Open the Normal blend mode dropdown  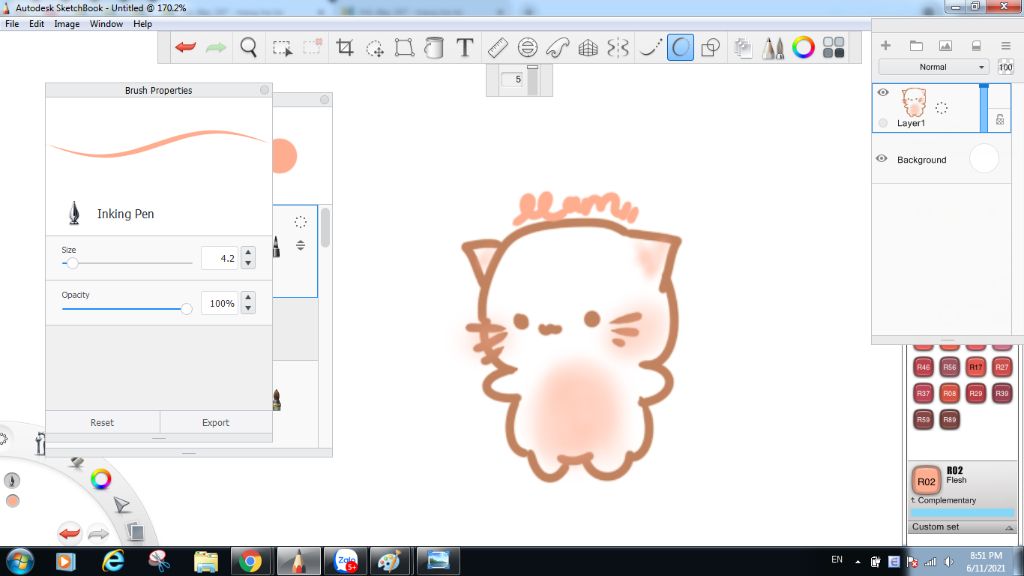point(935,67)
